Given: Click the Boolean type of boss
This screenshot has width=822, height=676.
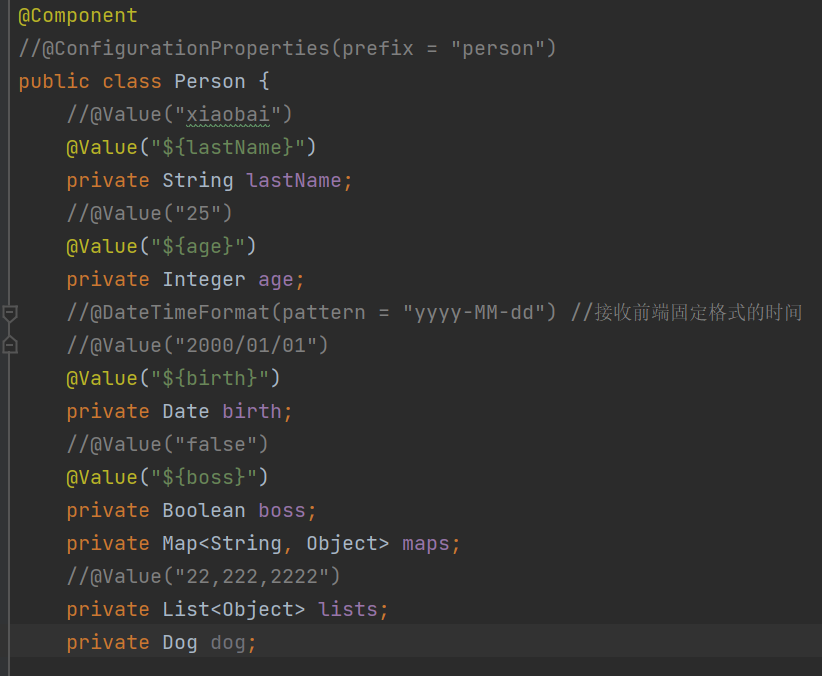Looking at the screenshot, I should [203, 511].
